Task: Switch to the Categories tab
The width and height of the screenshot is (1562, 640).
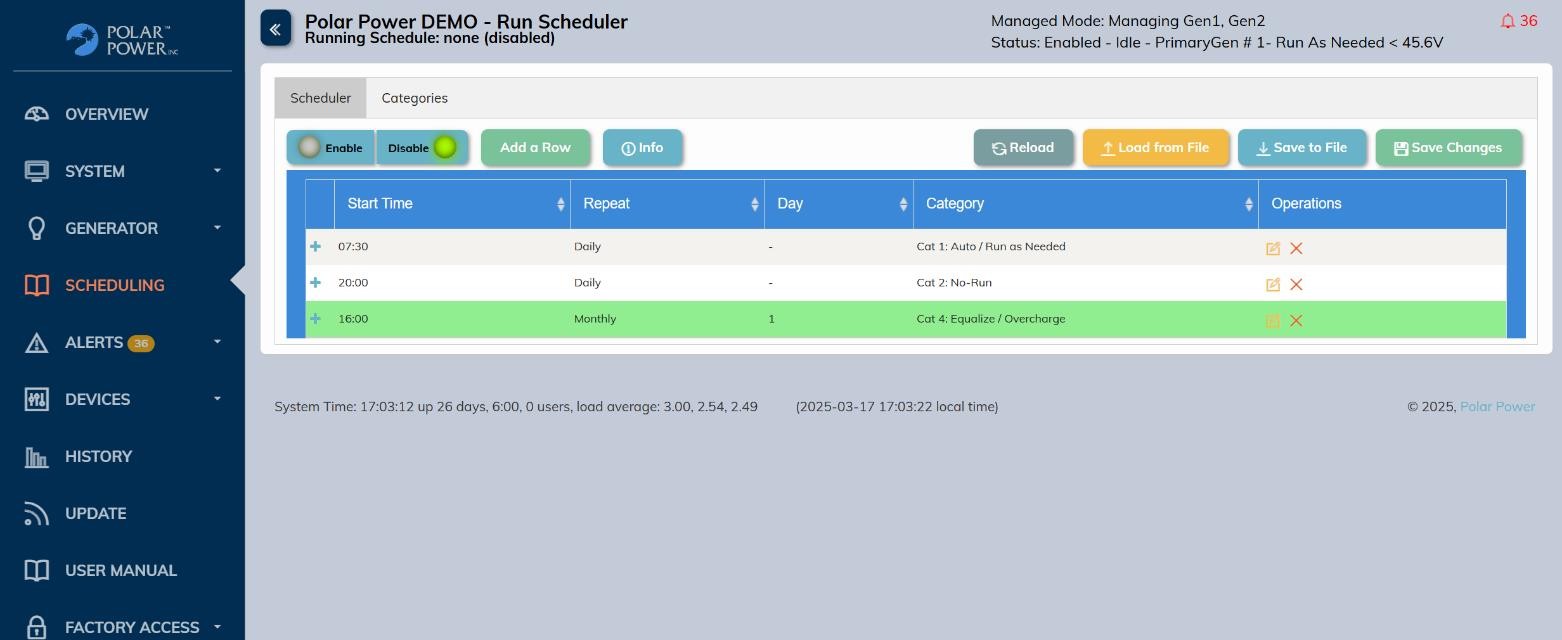Action: [x=414, y=98]
